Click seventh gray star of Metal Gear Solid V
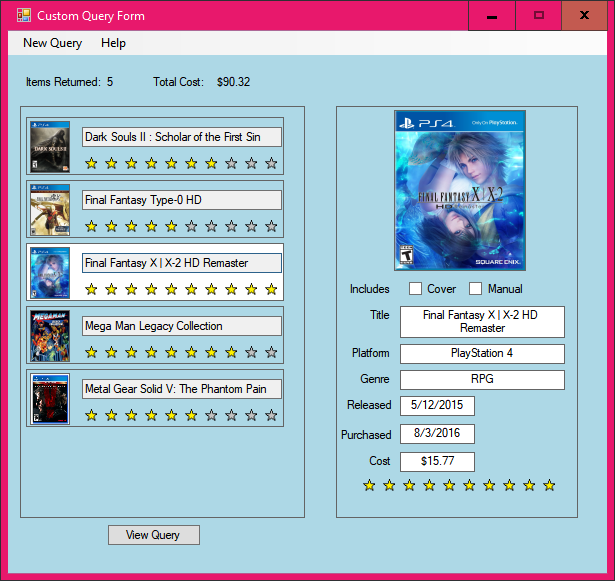Image resolution: width=615 pixels, height=581 pixels. click(211, 415)
